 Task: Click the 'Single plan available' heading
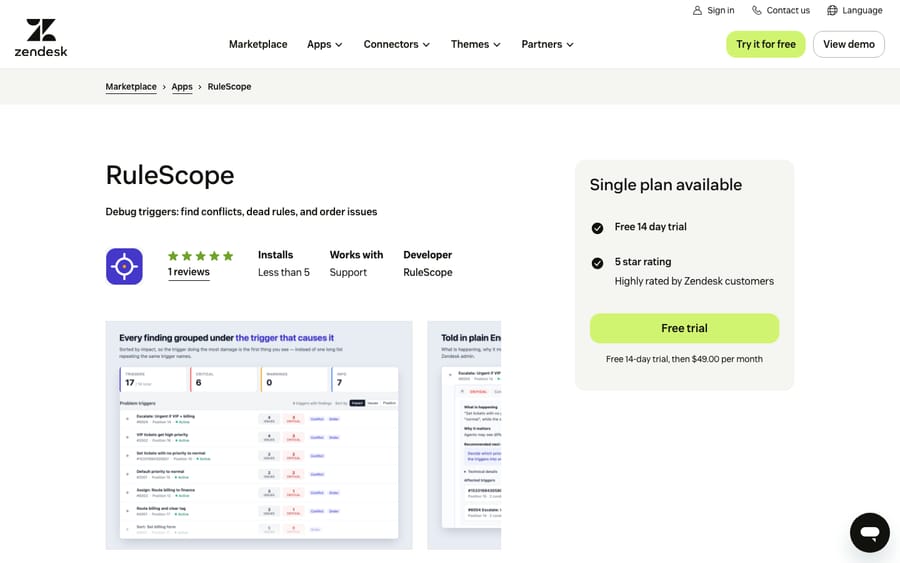(x=666, y=185)
